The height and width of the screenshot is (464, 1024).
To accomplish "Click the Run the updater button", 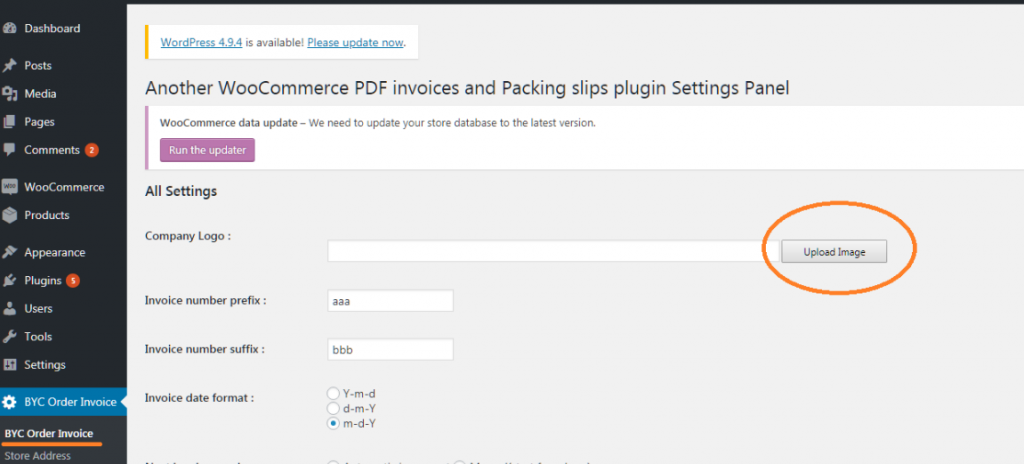I will click(x=207, y=150).
